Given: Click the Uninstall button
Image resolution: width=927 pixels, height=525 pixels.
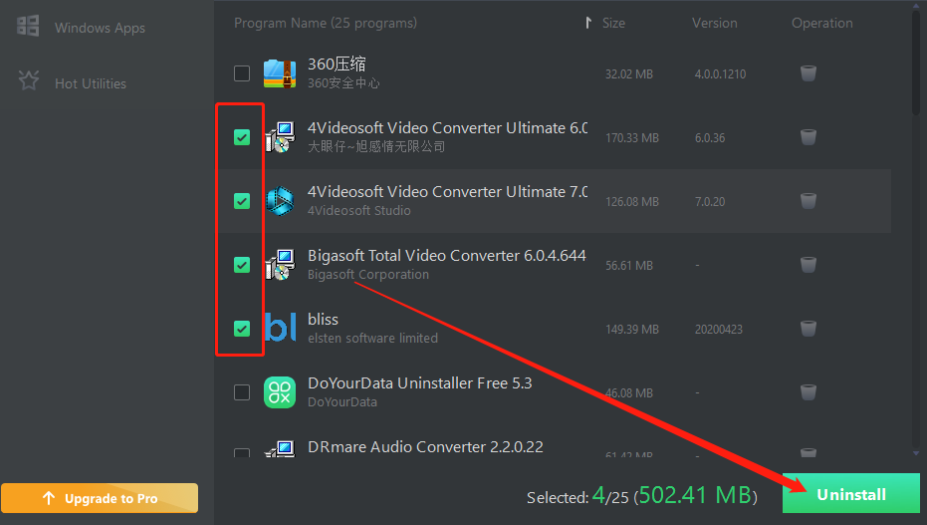Looking at the screenshot, I should tap(851, 494).
